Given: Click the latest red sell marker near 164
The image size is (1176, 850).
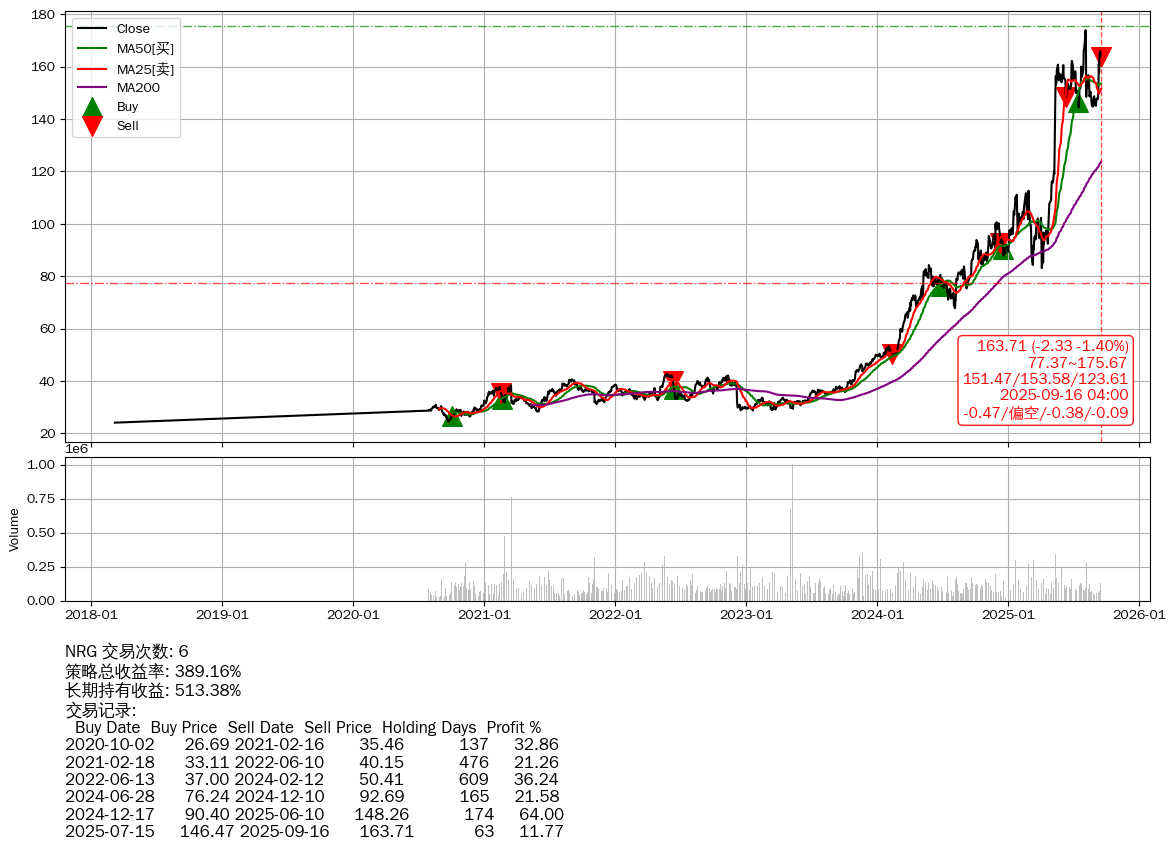Looking at the screenshot, I should (x=1101, y=57).
